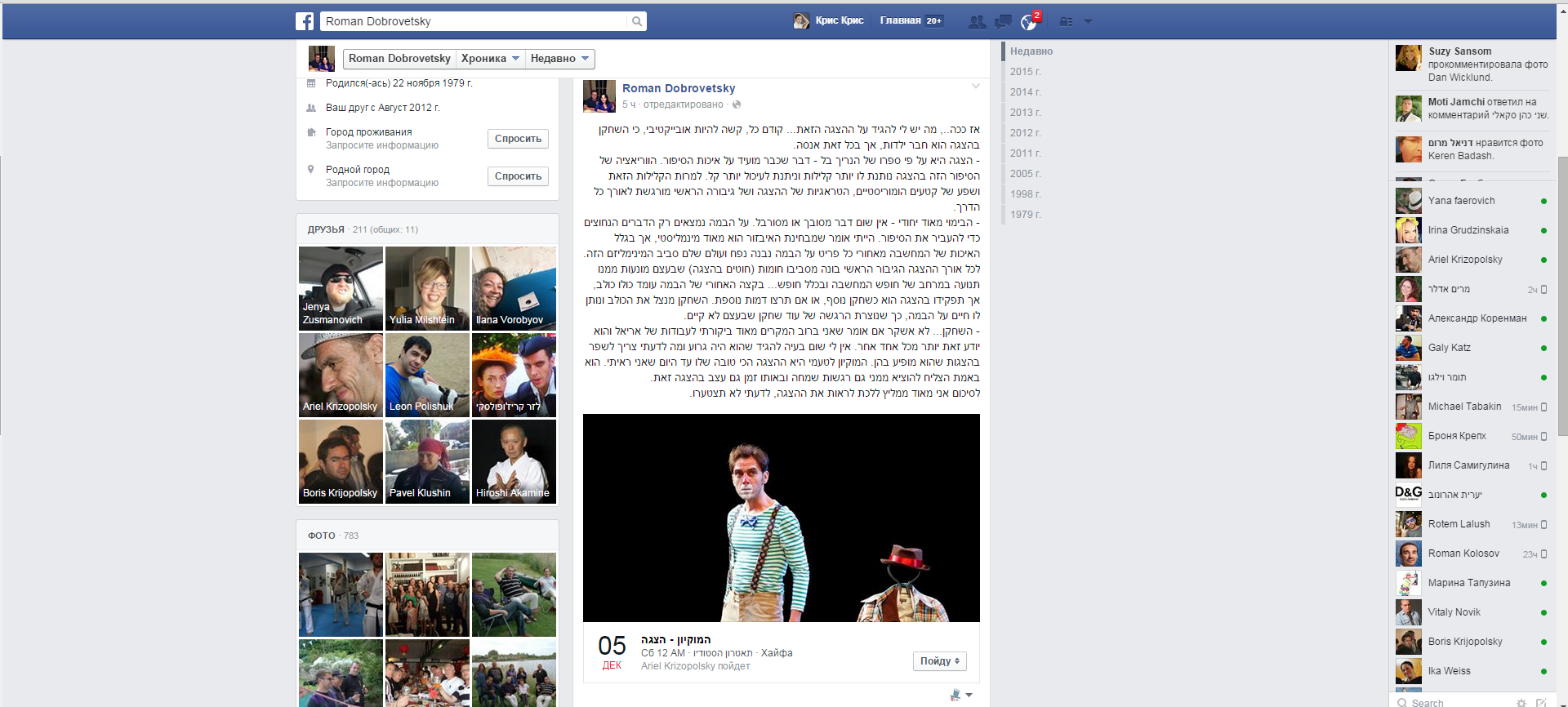
Task: Jump to 1998 г. in timeline
Action: tap(1026, 194)
